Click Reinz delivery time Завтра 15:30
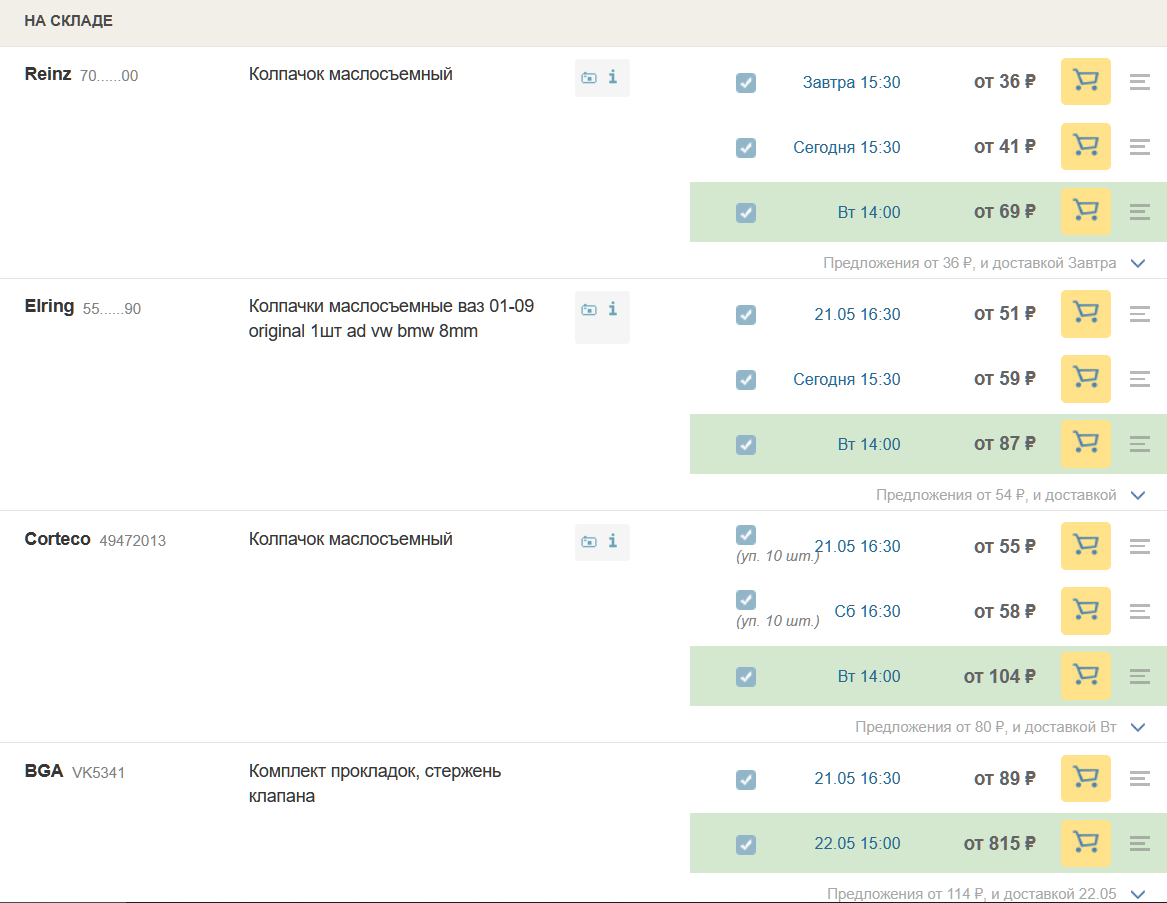This screenshot has height=903, width=1167. pyautogui.click(x=851, y=83)
